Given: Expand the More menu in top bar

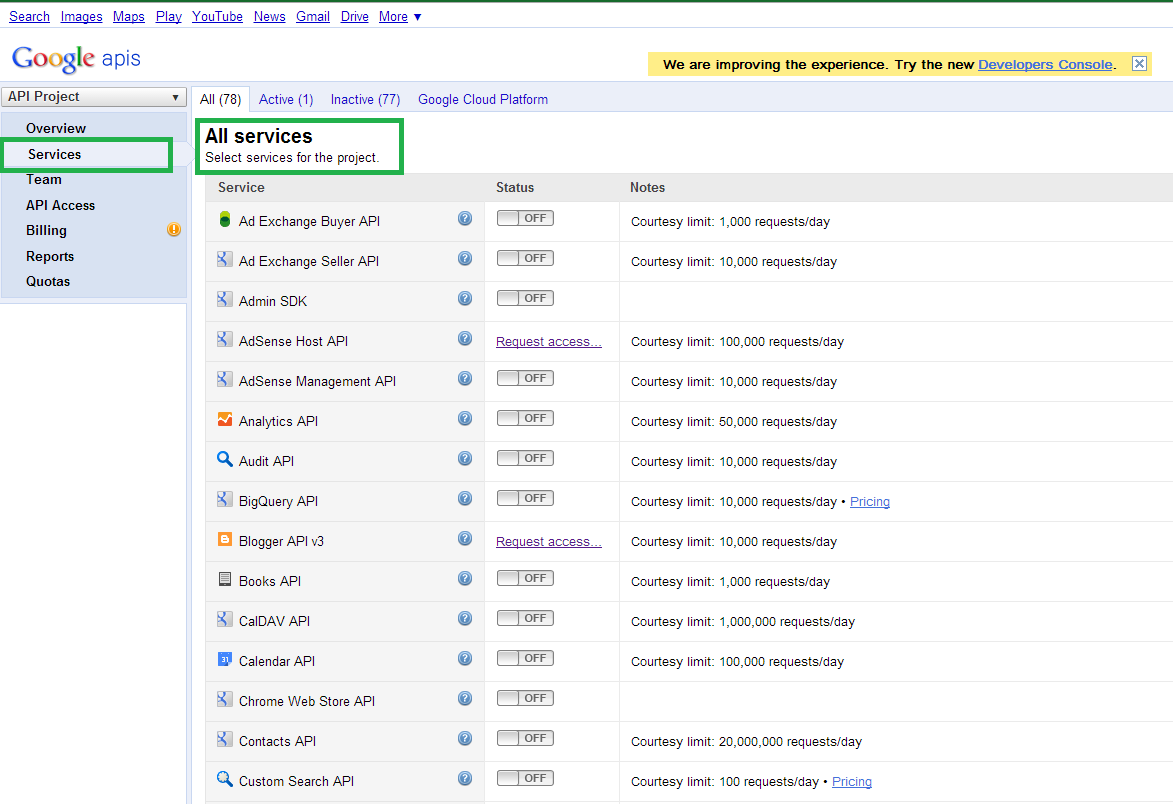Looking at the screenshot, I should 400,16.
